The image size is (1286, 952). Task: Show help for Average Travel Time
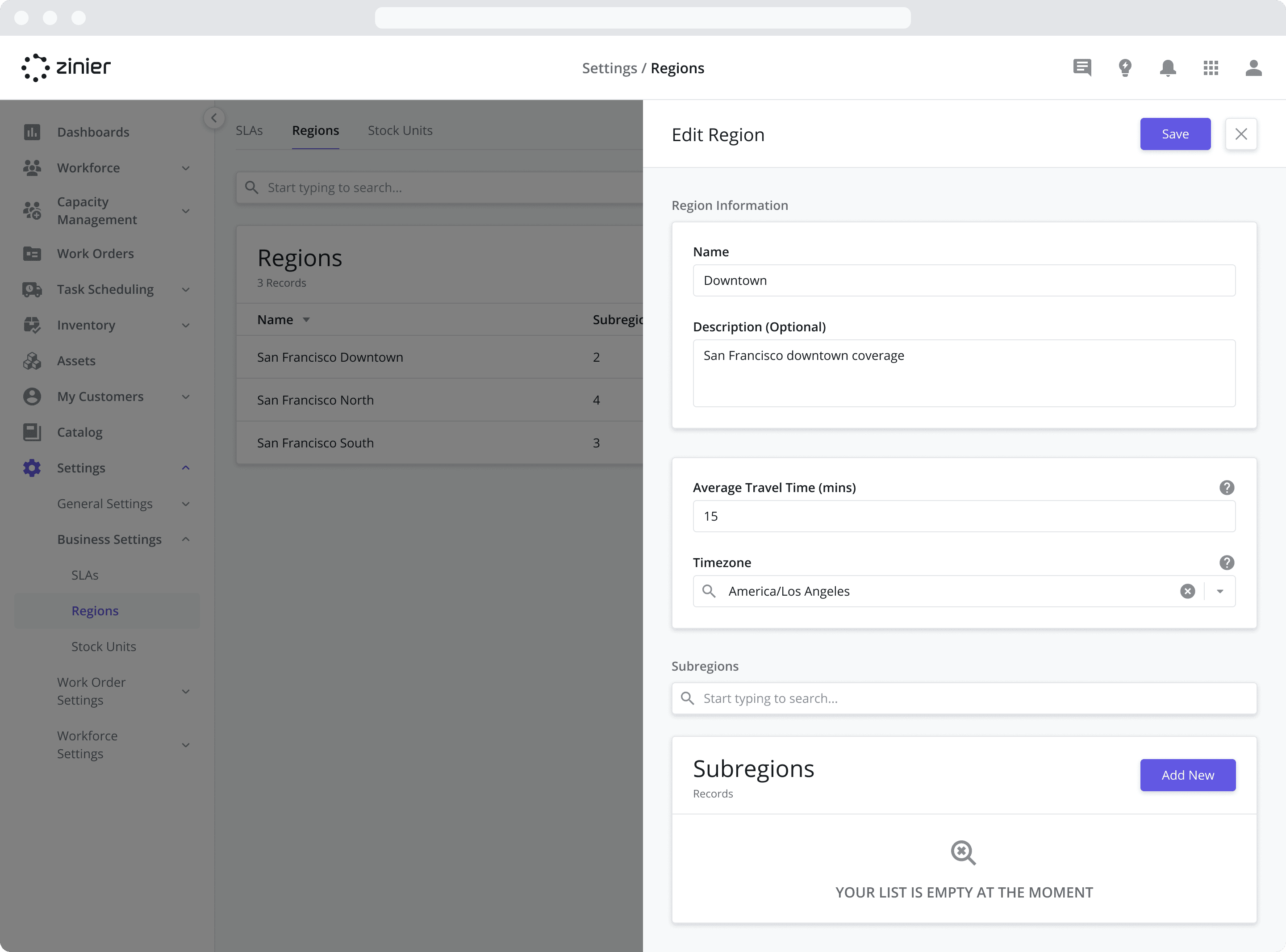1227,488
